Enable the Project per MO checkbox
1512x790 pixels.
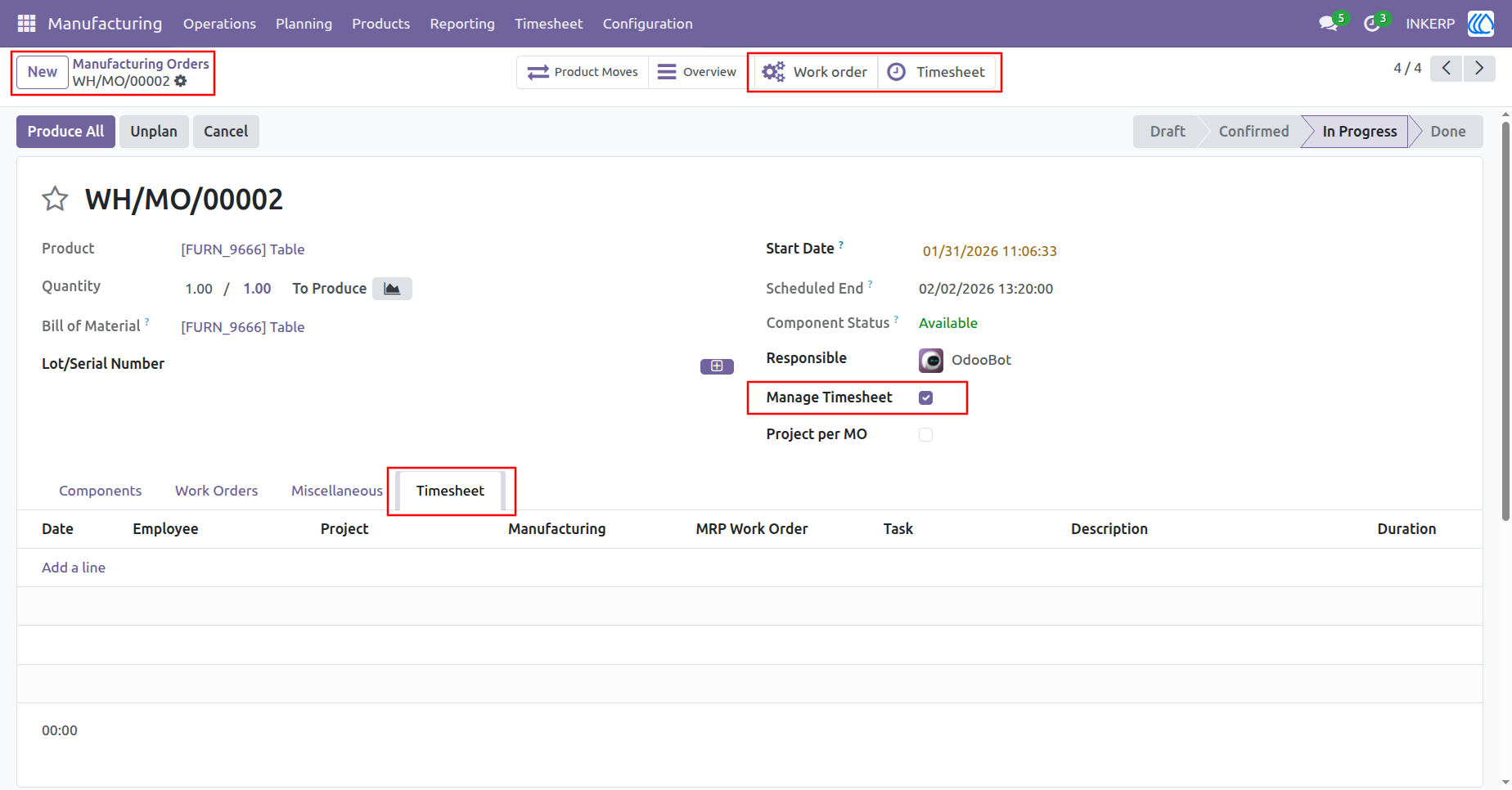[926, 434]
